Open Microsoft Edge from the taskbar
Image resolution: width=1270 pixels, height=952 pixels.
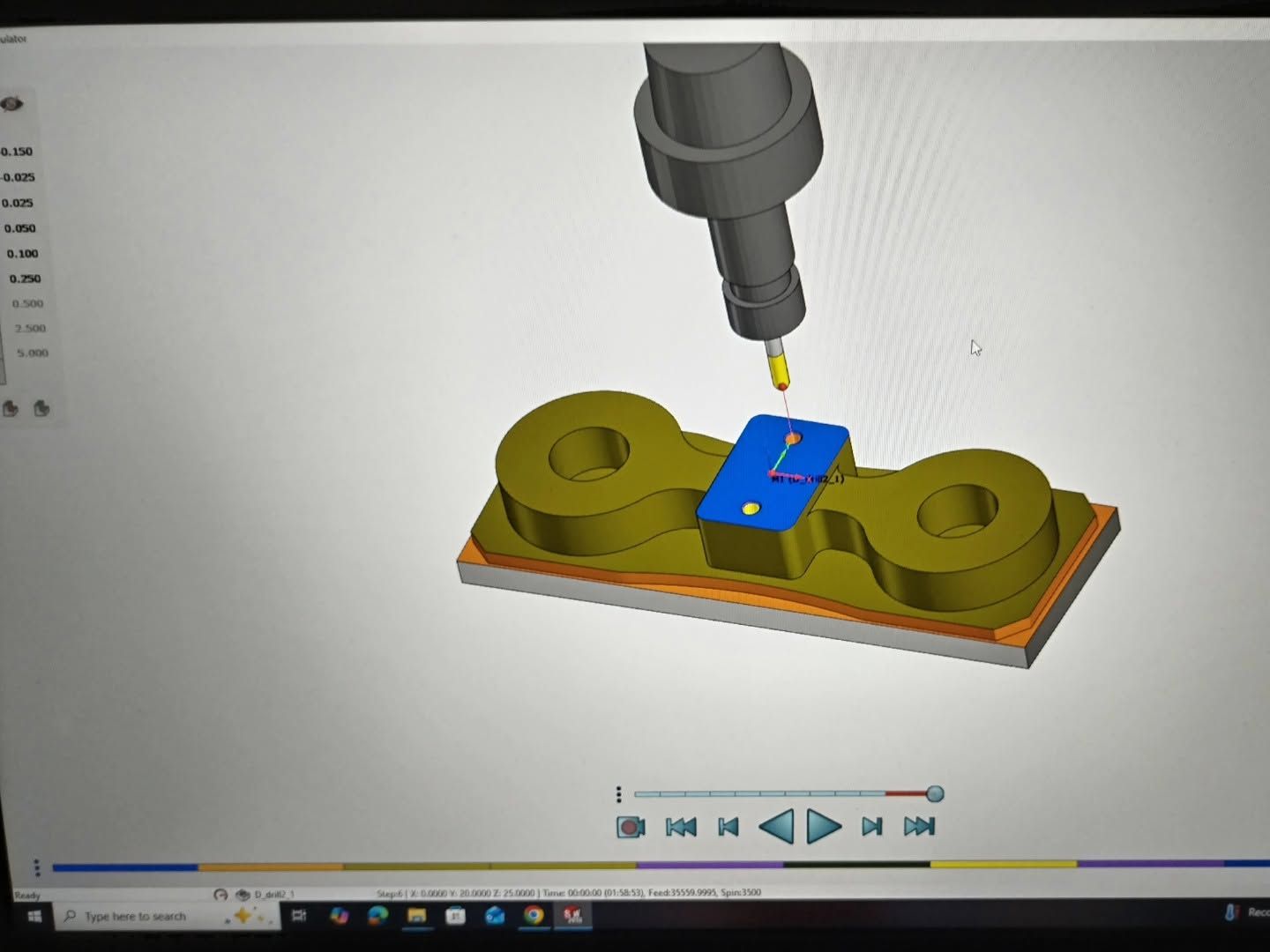(x=377, y=916)
